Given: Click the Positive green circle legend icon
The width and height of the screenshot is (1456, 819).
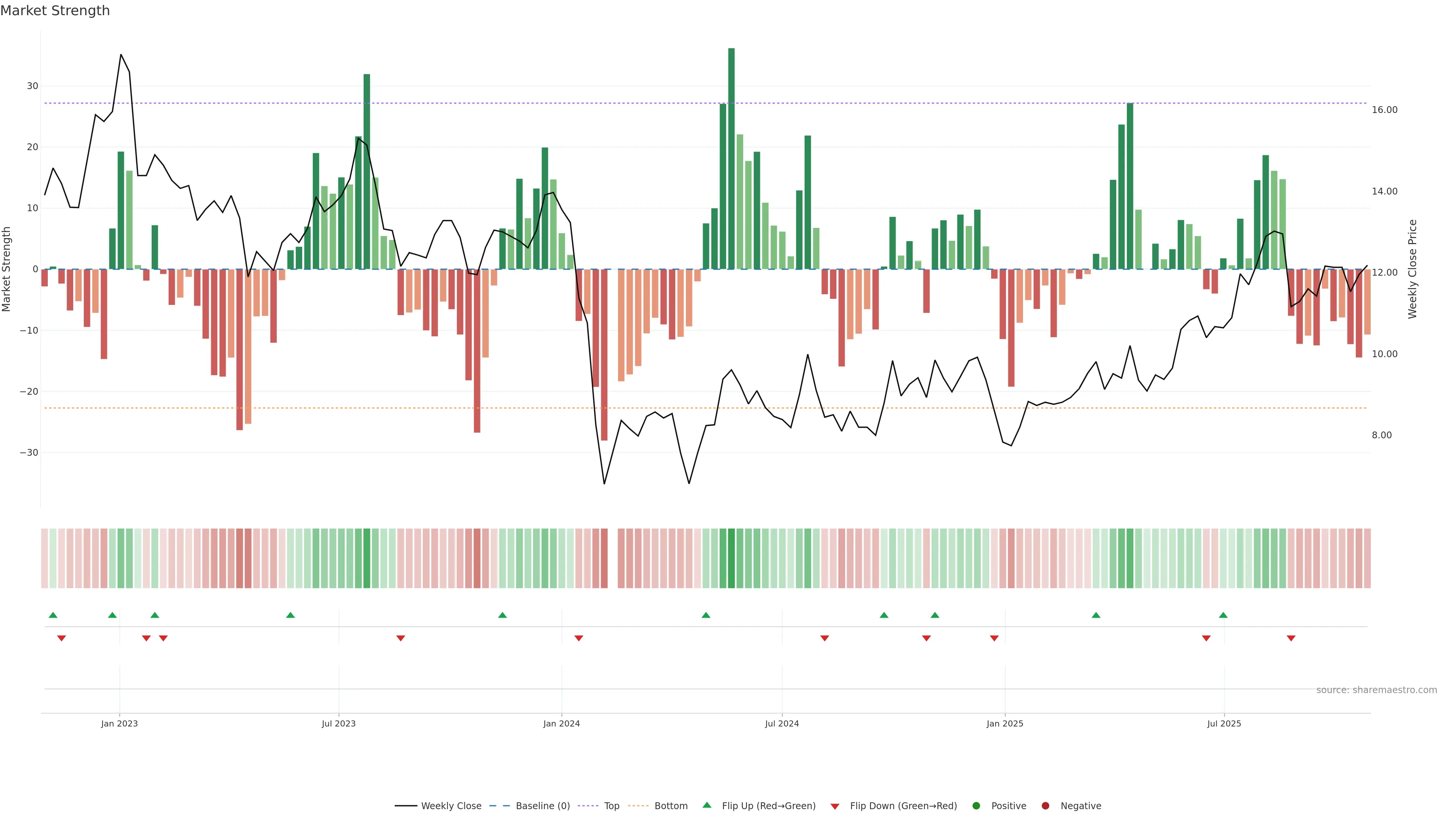Looking at the screenshot, I should [x=976, y=806].
